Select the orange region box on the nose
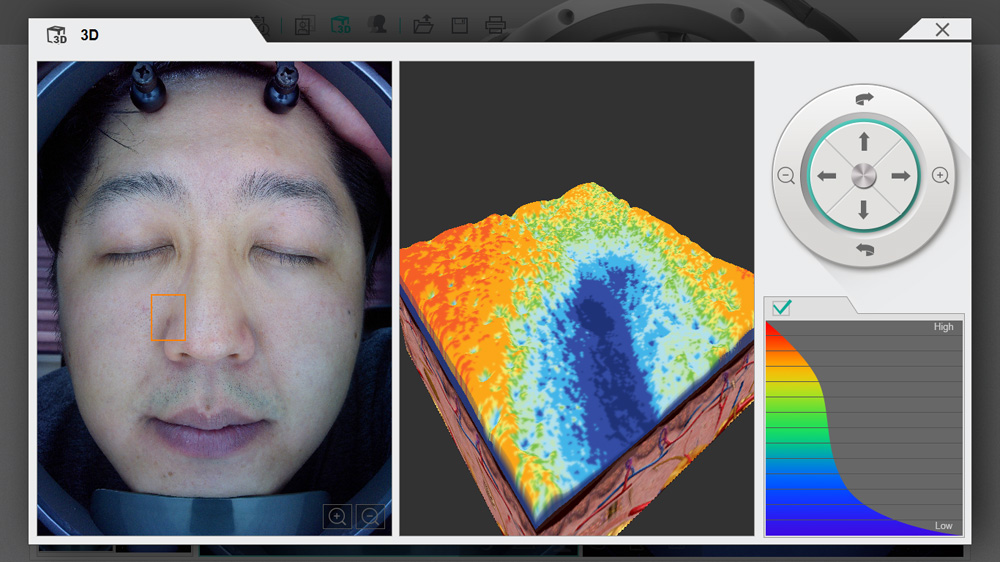 click(168, 317)
